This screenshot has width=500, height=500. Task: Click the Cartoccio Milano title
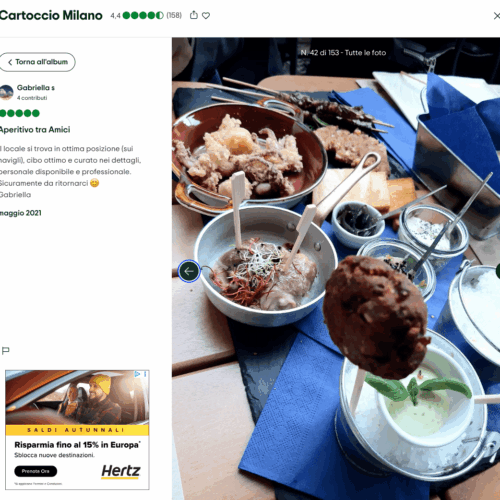tap(51, 15)
